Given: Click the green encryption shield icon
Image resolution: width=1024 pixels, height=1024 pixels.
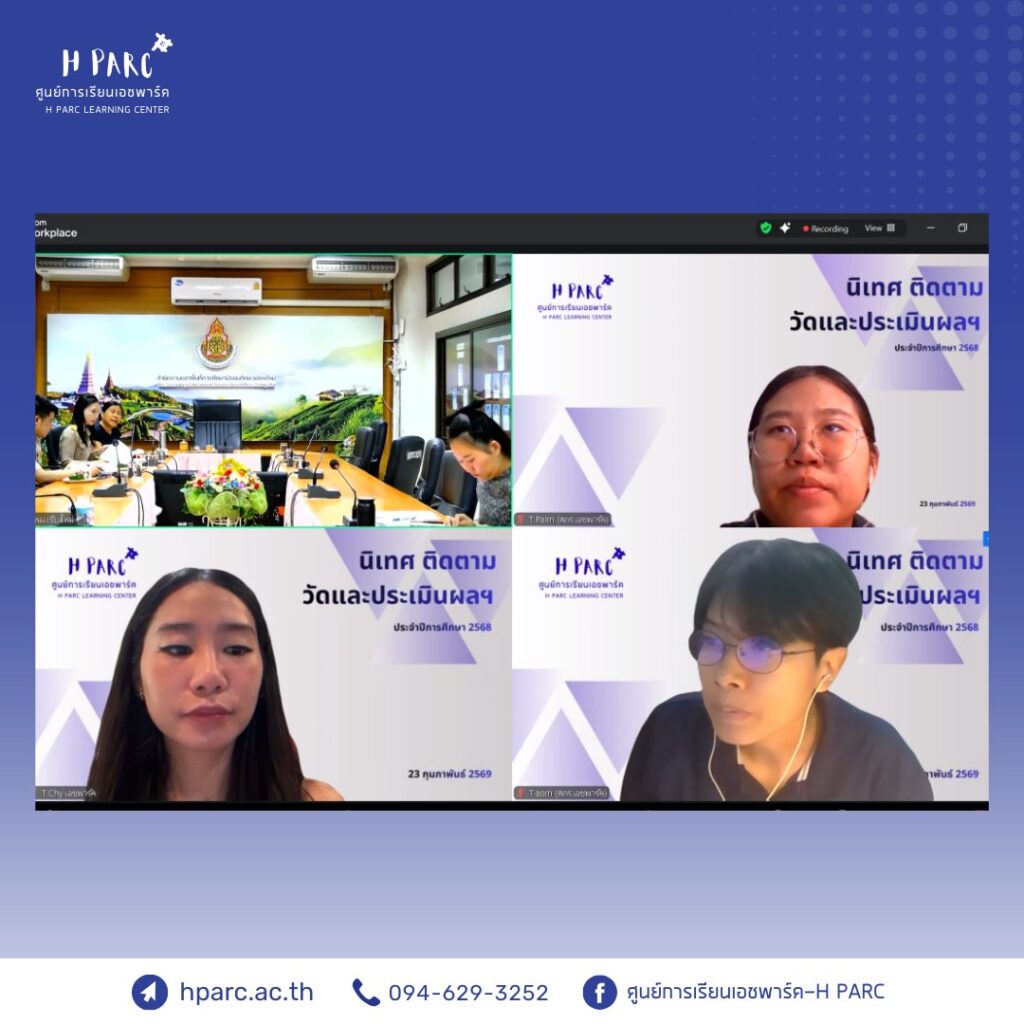Looking at the screenshot, I should (x=766, y=228).
